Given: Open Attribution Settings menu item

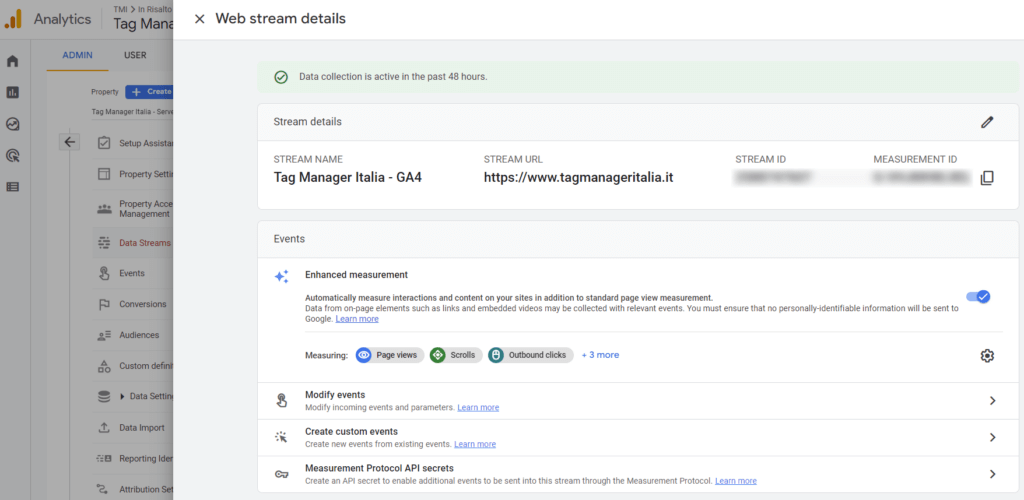Looking at the screenshot, I should pyautogui.click(x=133, y=489).
